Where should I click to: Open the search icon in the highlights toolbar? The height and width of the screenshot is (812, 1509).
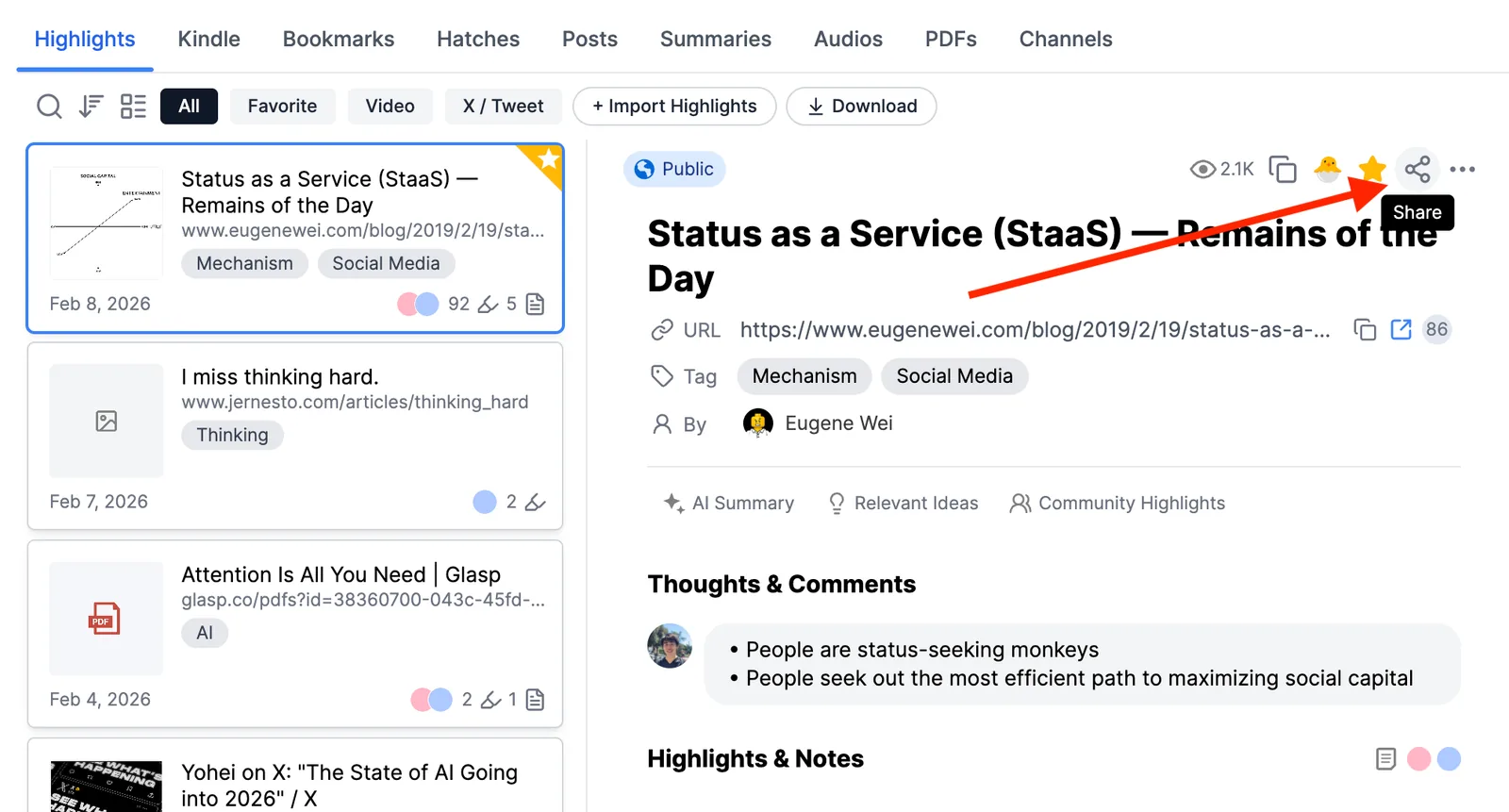click(49, 107)
